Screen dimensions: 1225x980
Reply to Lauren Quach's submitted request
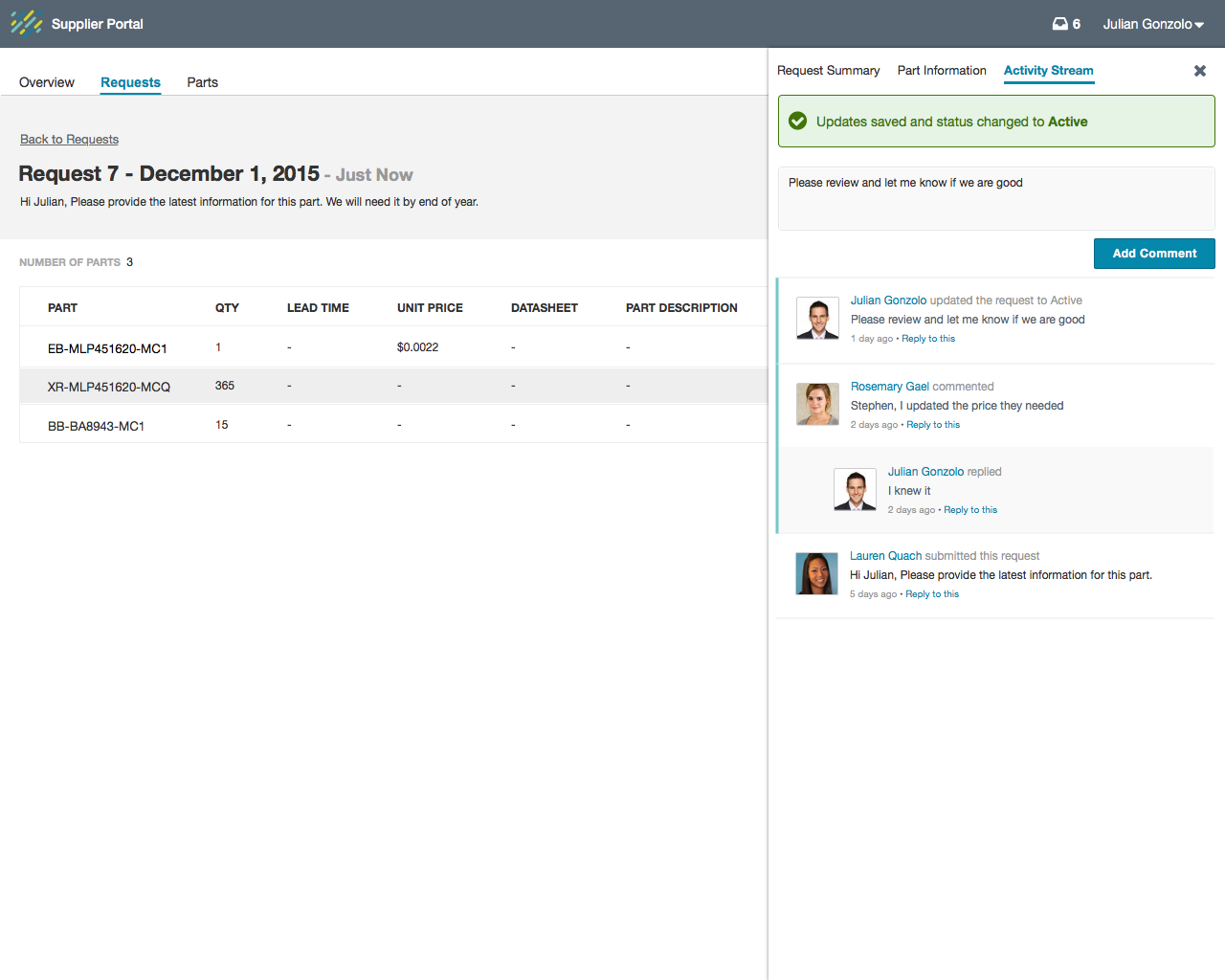(931, 594)
